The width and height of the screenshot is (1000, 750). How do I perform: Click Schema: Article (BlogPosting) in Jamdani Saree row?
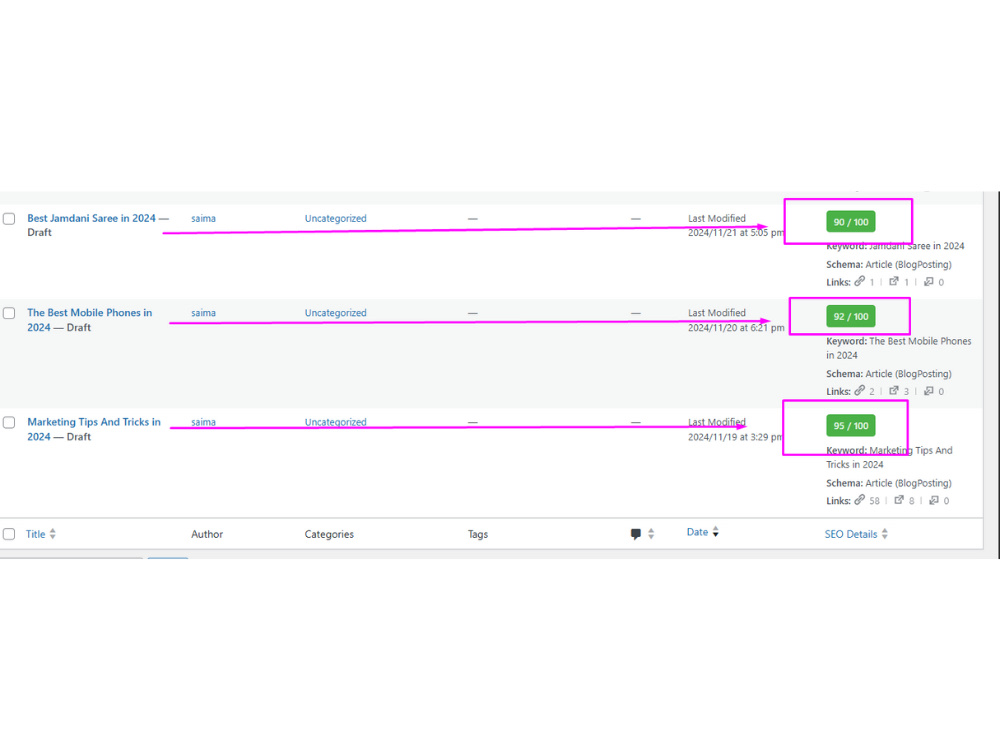click(889, 264)
